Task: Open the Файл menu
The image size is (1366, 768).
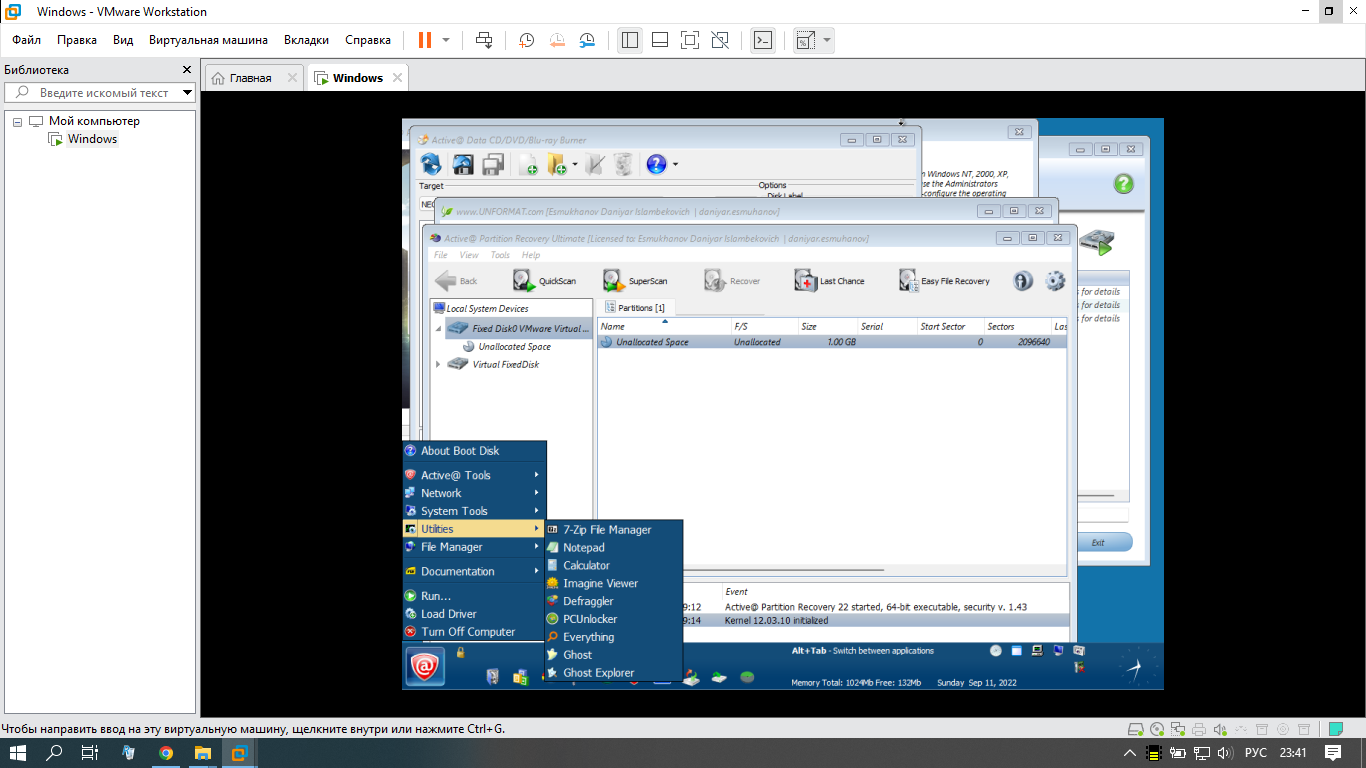Action: pos(27,40)
